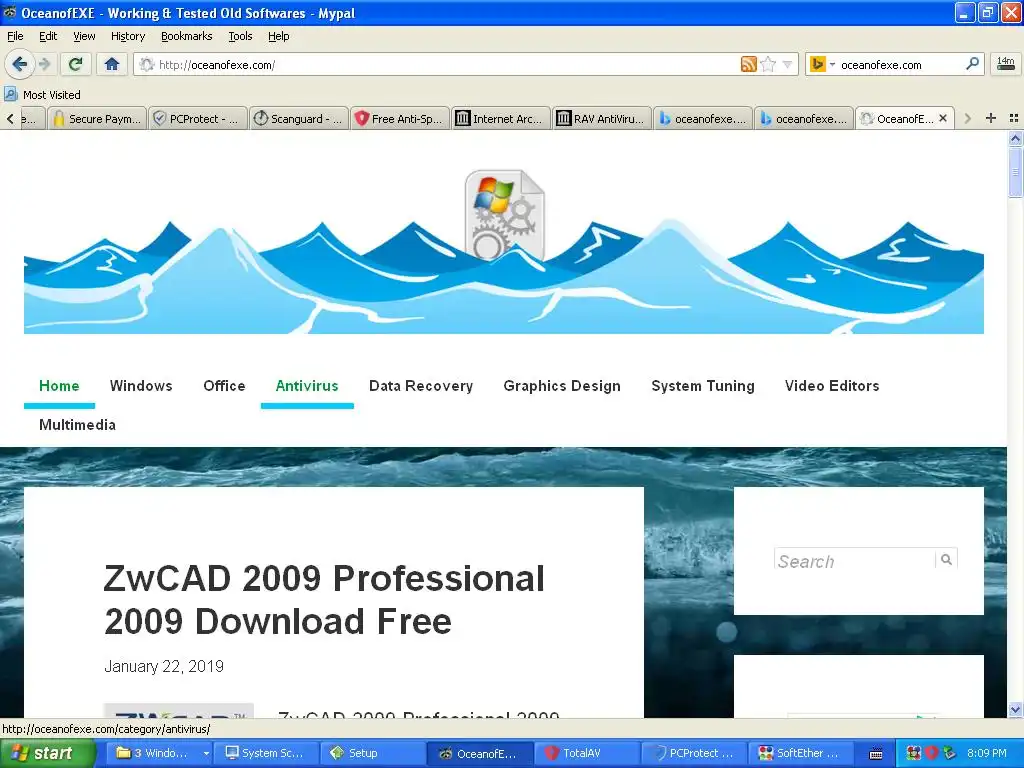1024x768 pixels.
Task: Open the History menu
Action: [128, 36]
